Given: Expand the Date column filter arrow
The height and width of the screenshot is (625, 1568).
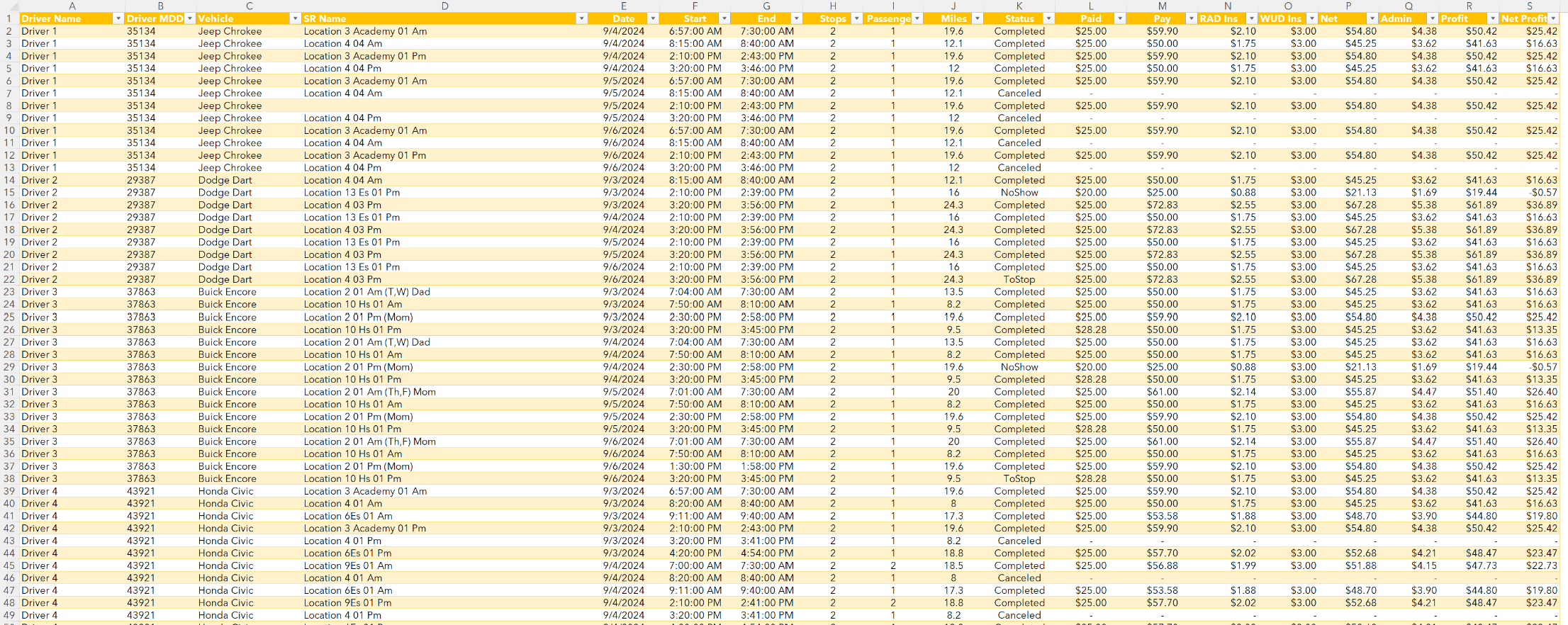Looking at the screenshot, I should coord(653,18).
